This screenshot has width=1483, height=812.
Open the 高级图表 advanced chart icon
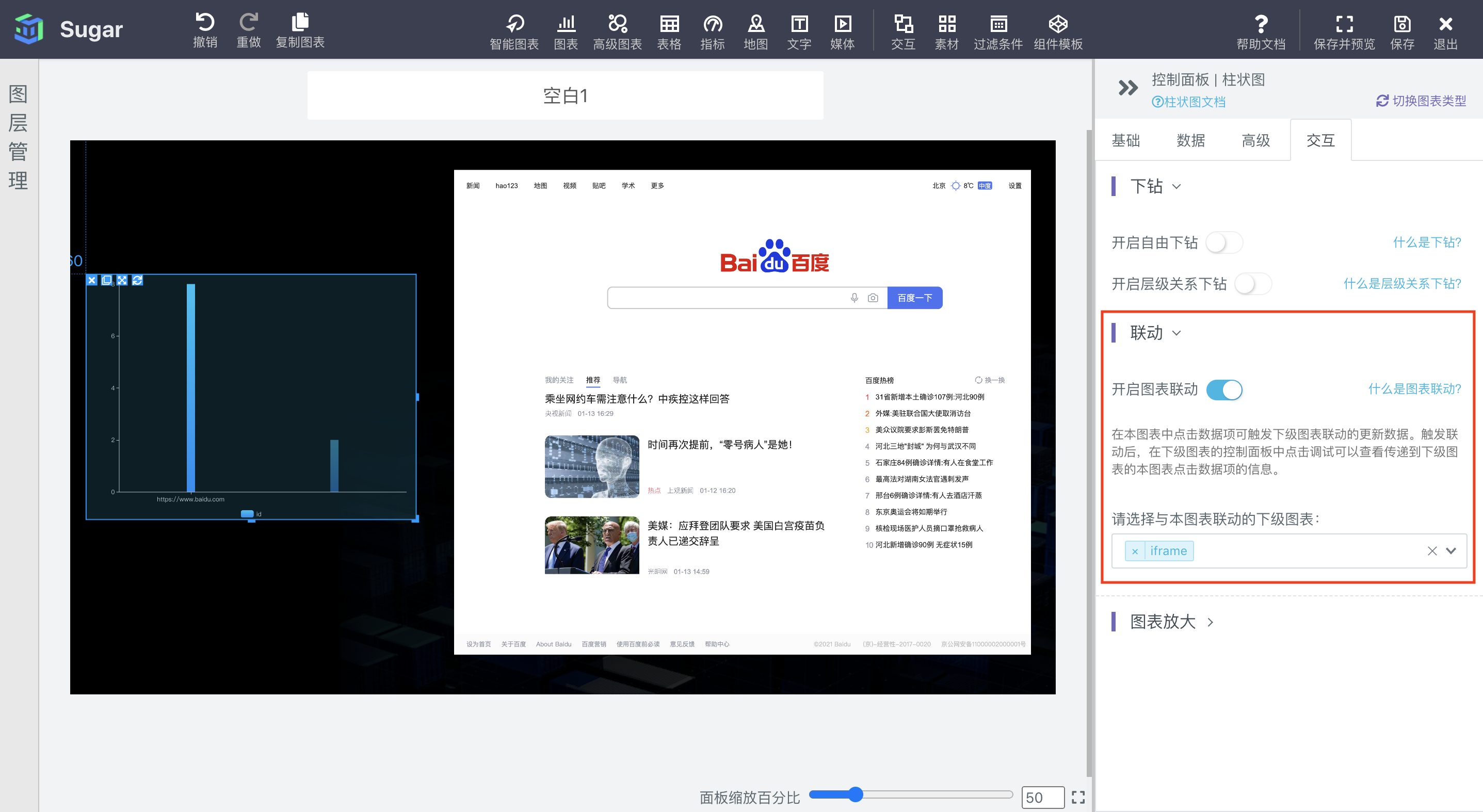tap(617, 24)
